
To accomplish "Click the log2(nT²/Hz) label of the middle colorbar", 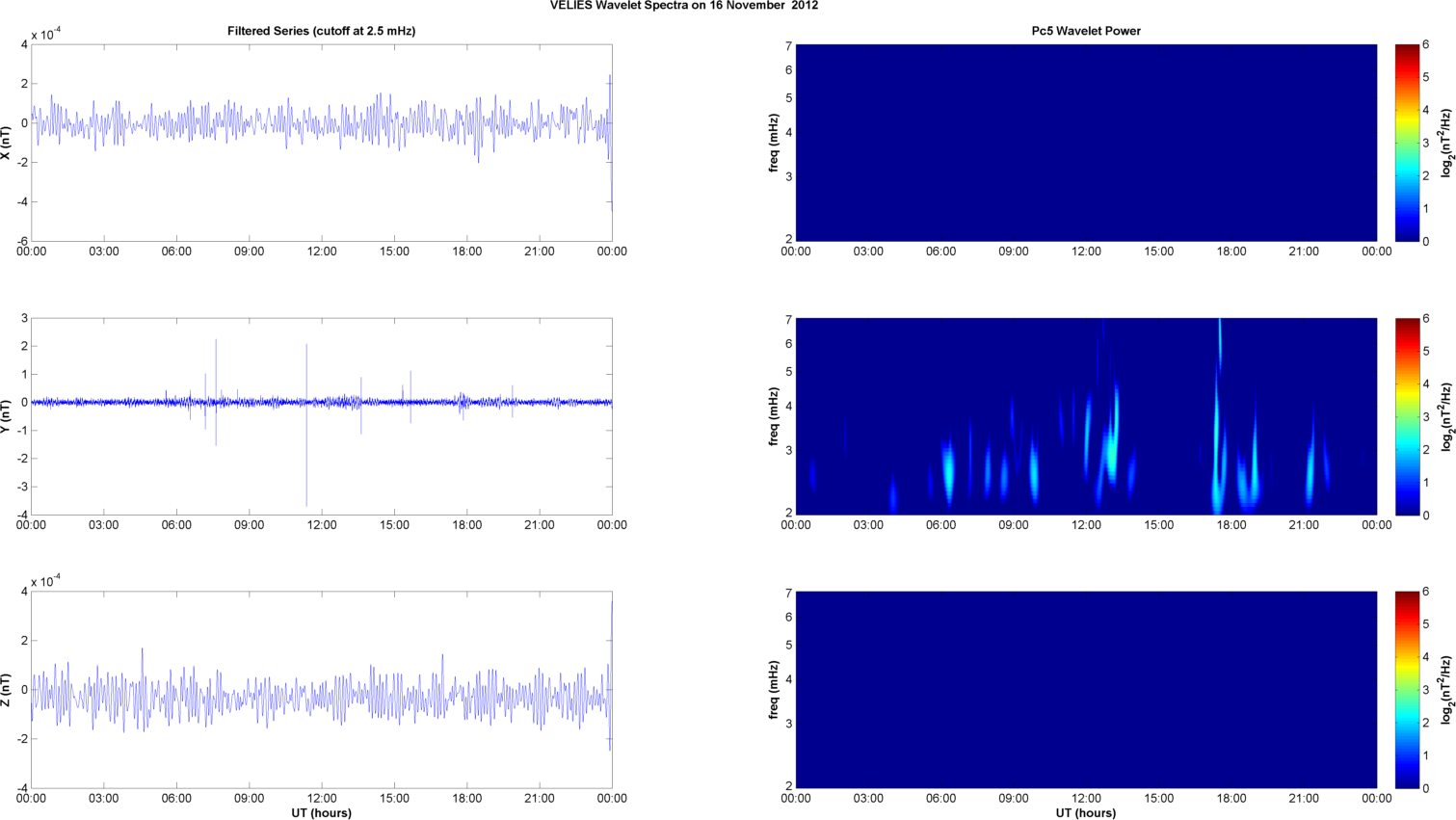I will click(1446, 416).
